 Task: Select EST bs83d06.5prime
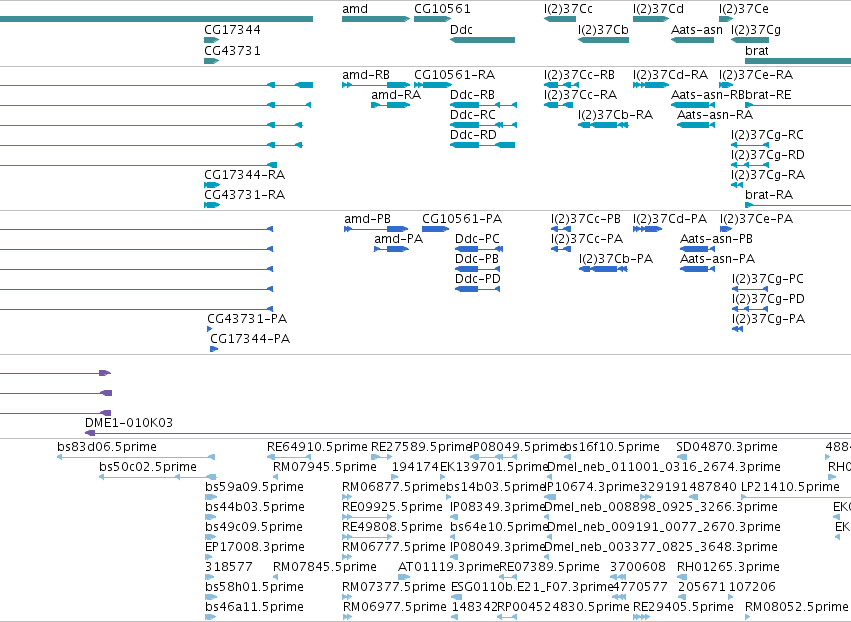136,457
